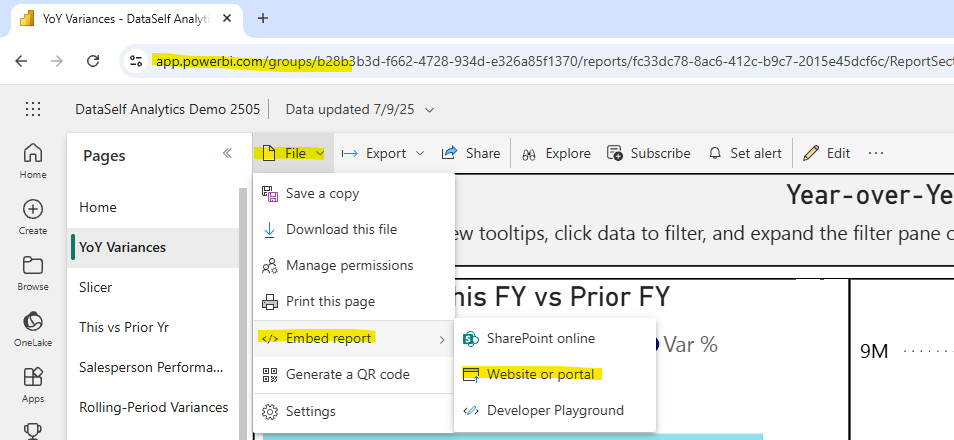Click Subscribe in the toolbar
Viewport: 954px width, 440px height.
coord(648,153)
